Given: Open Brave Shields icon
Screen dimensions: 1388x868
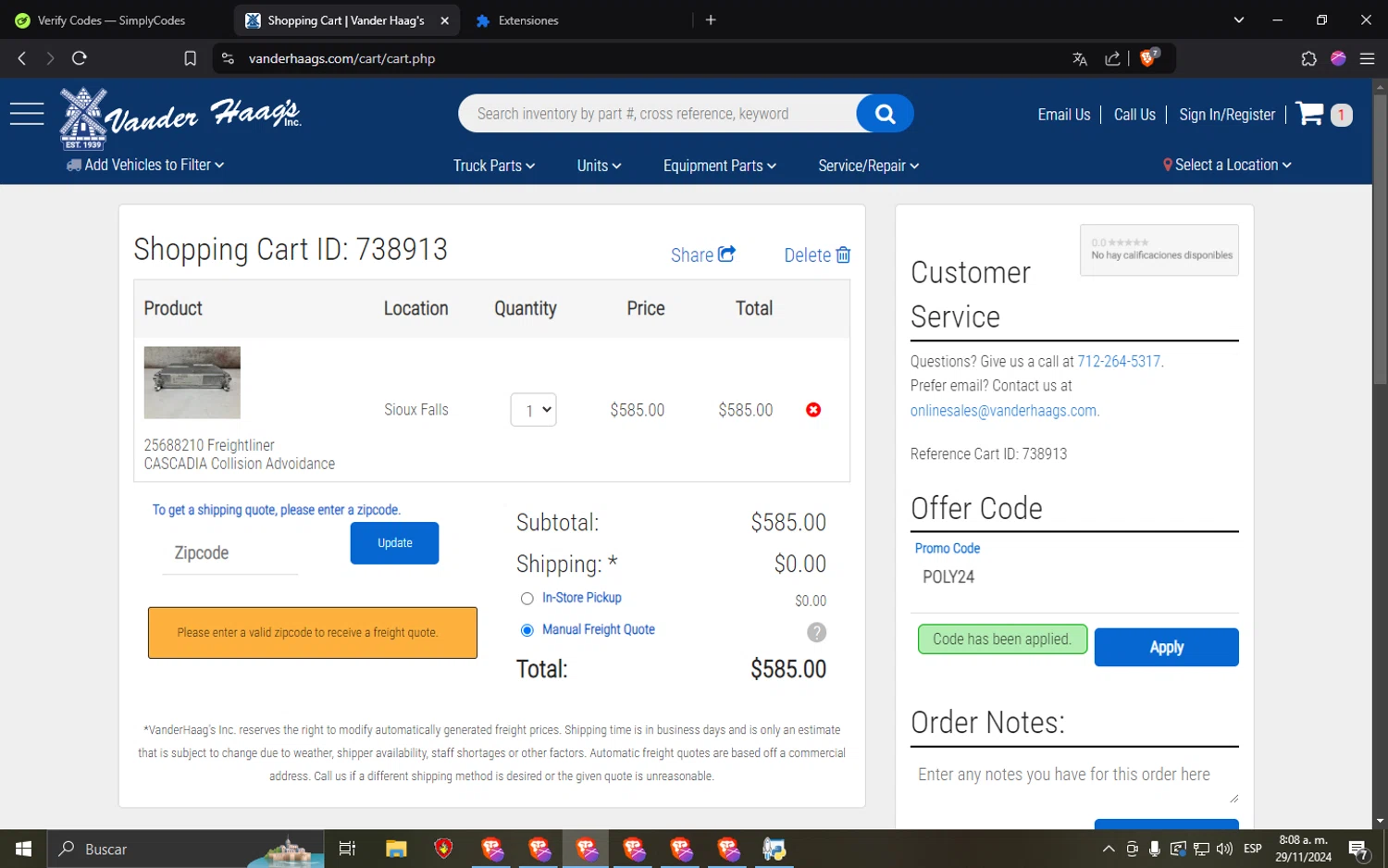Looking at the screenshot, I should tap(1149, 57).
